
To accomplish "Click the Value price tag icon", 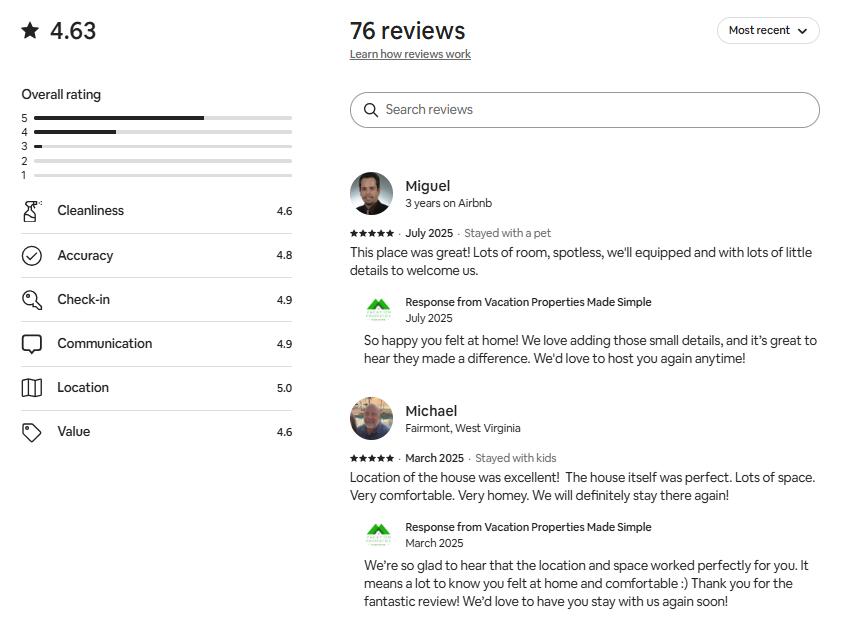I will tap(31, 432).
